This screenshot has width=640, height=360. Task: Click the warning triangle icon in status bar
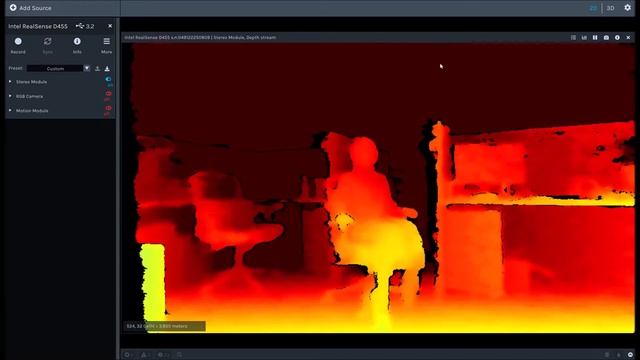(x=145, y=355)
